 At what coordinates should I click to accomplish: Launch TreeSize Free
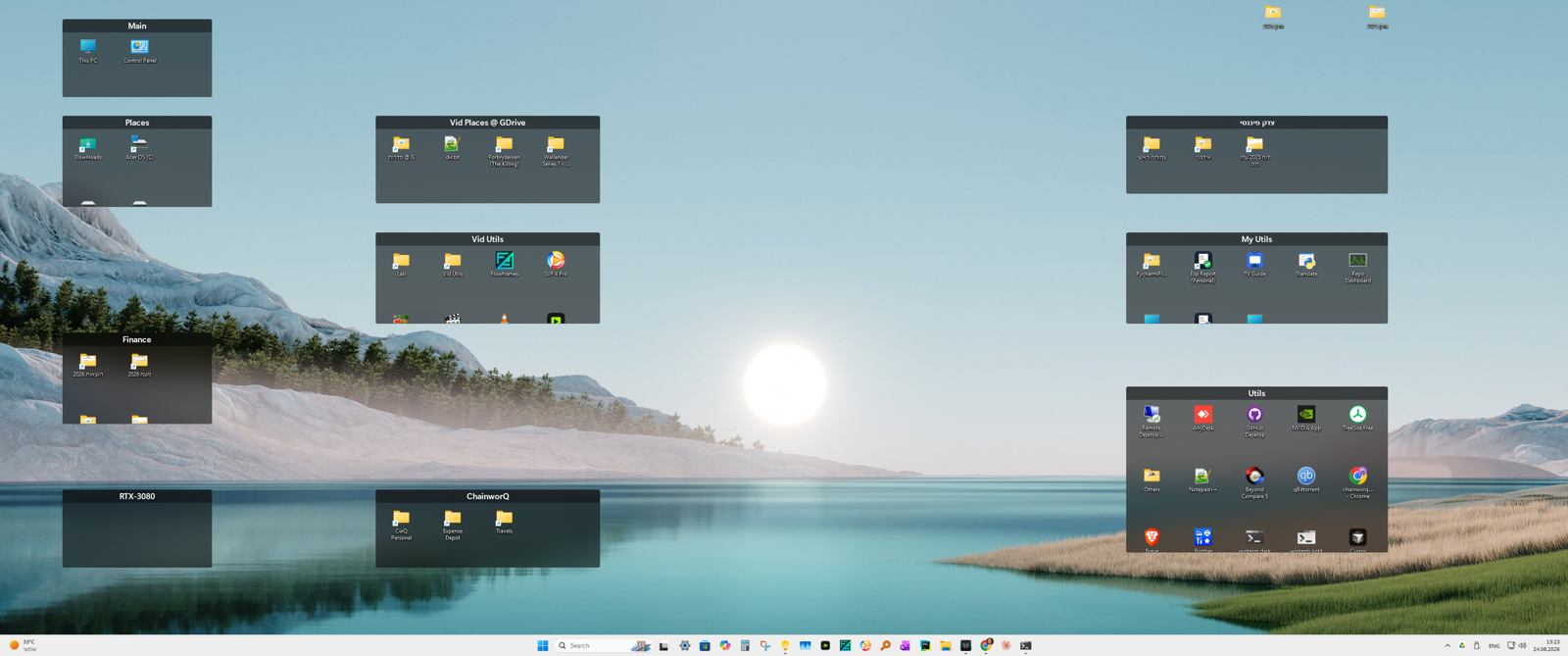[x=1357, y=418]
